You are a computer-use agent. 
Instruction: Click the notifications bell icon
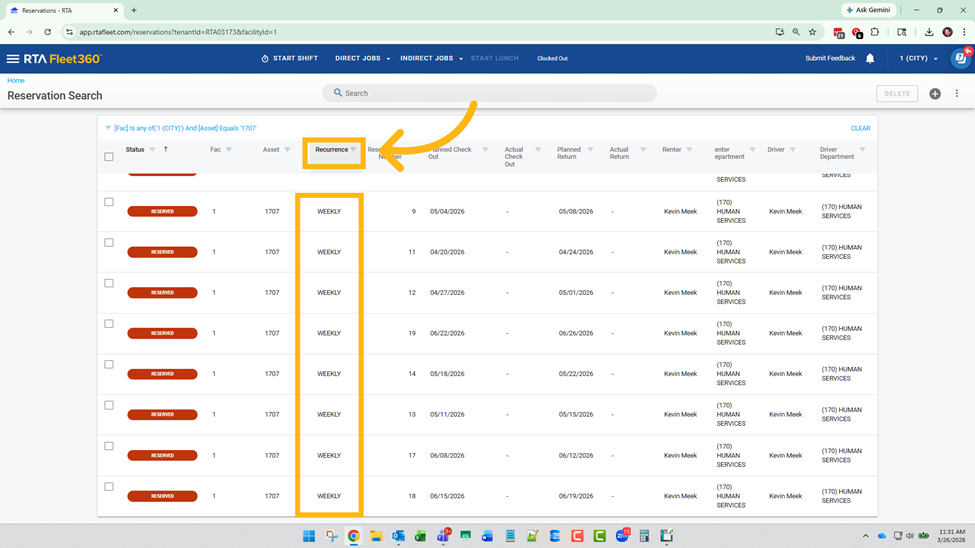pyautogui.click(x=870, y=59)
